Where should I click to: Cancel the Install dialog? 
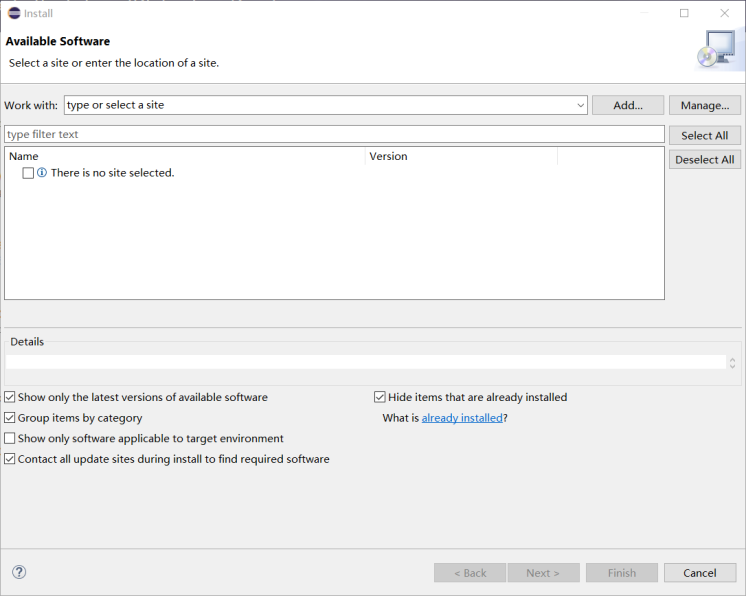(x=700, y=573)
